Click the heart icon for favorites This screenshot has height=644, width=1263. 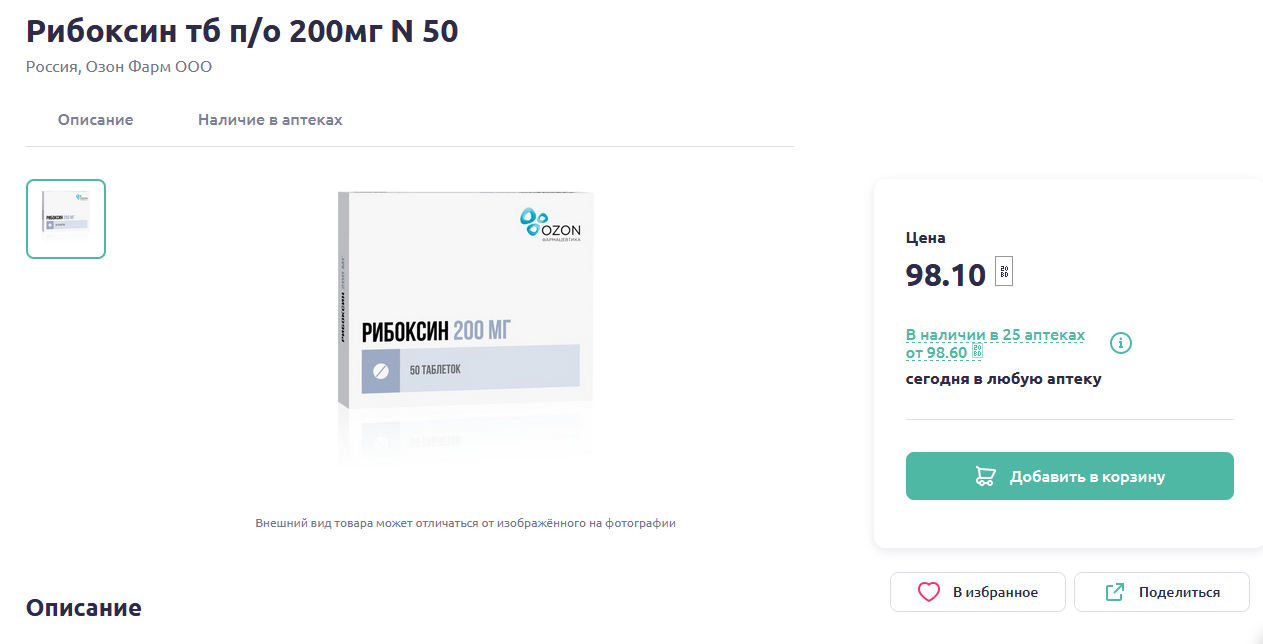click(x=929, y=592)
